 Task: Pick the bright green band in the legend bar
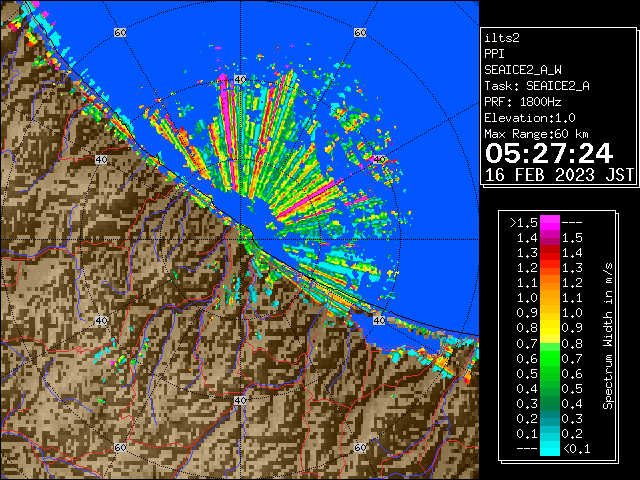(x=550, y=358)
